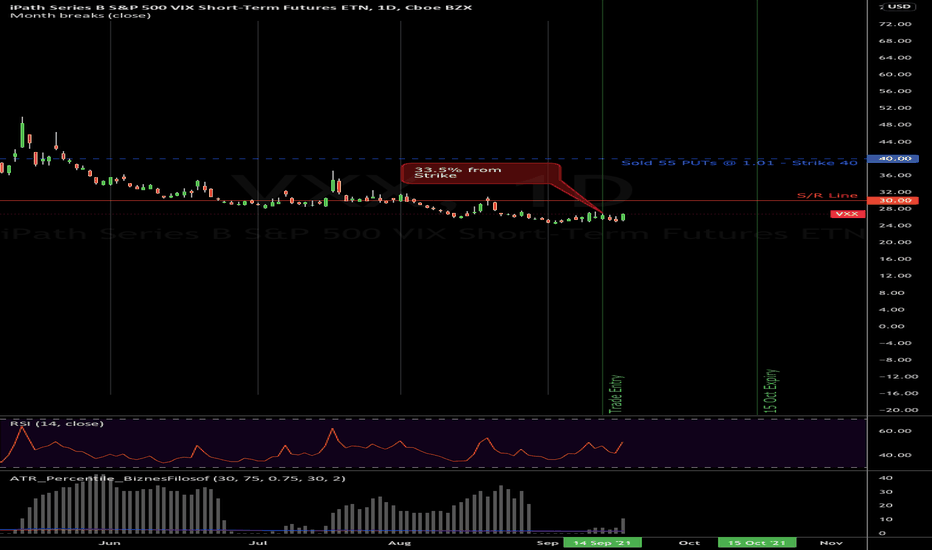Screen dimensions: 932x550
Task: Click the Aug label on time axis
Action: pos(399,543)
